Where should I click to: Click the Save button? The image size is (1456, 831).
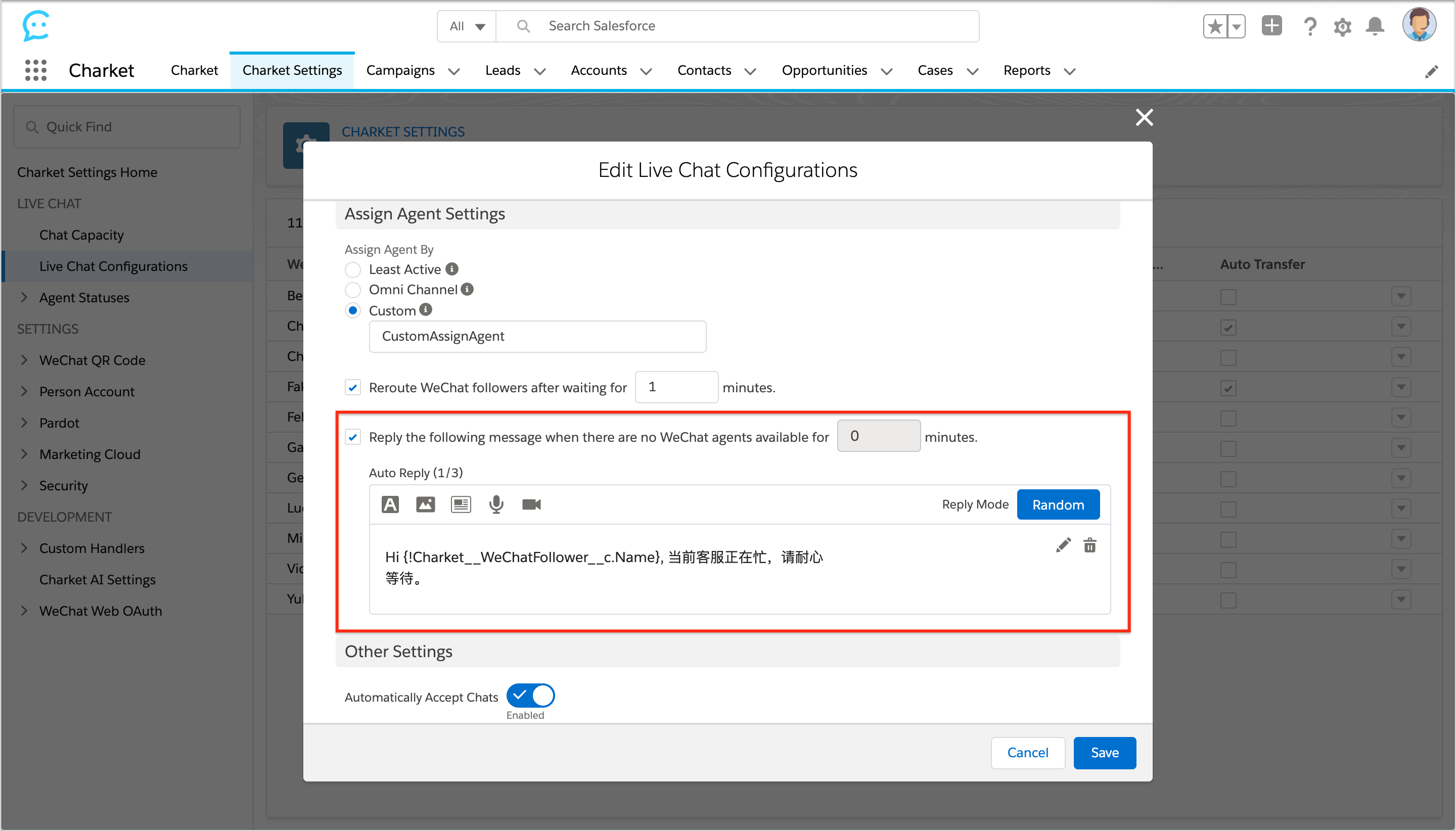[x=1105, y=753]
